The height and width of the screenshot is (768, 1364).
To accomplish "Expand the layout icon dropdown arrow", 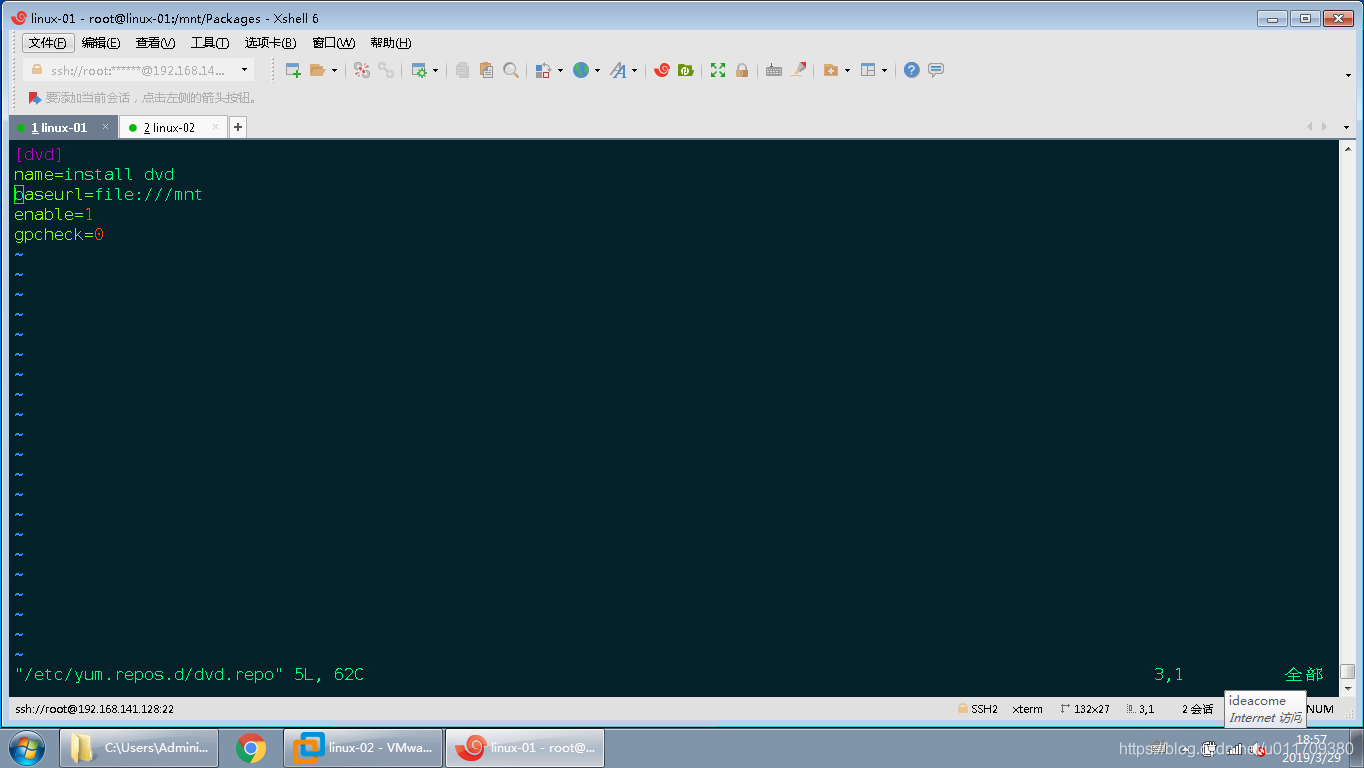I will click(x=884, y=70).
